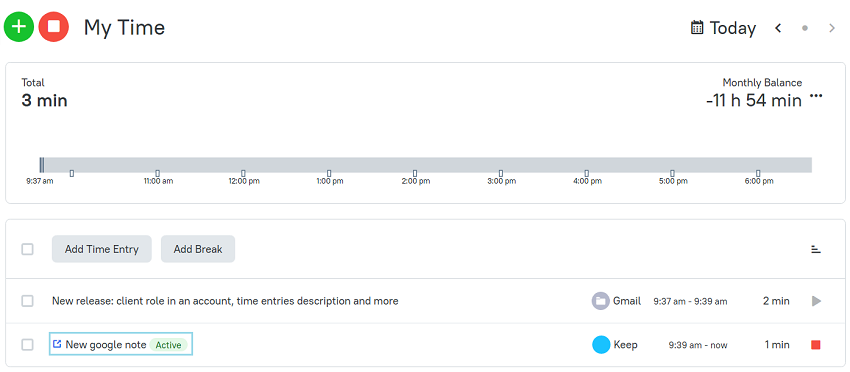Image resolution: width=850 pixels, height=372 pixels.
Task: Click the Active status badge
Action: click(x=169, y=345)
